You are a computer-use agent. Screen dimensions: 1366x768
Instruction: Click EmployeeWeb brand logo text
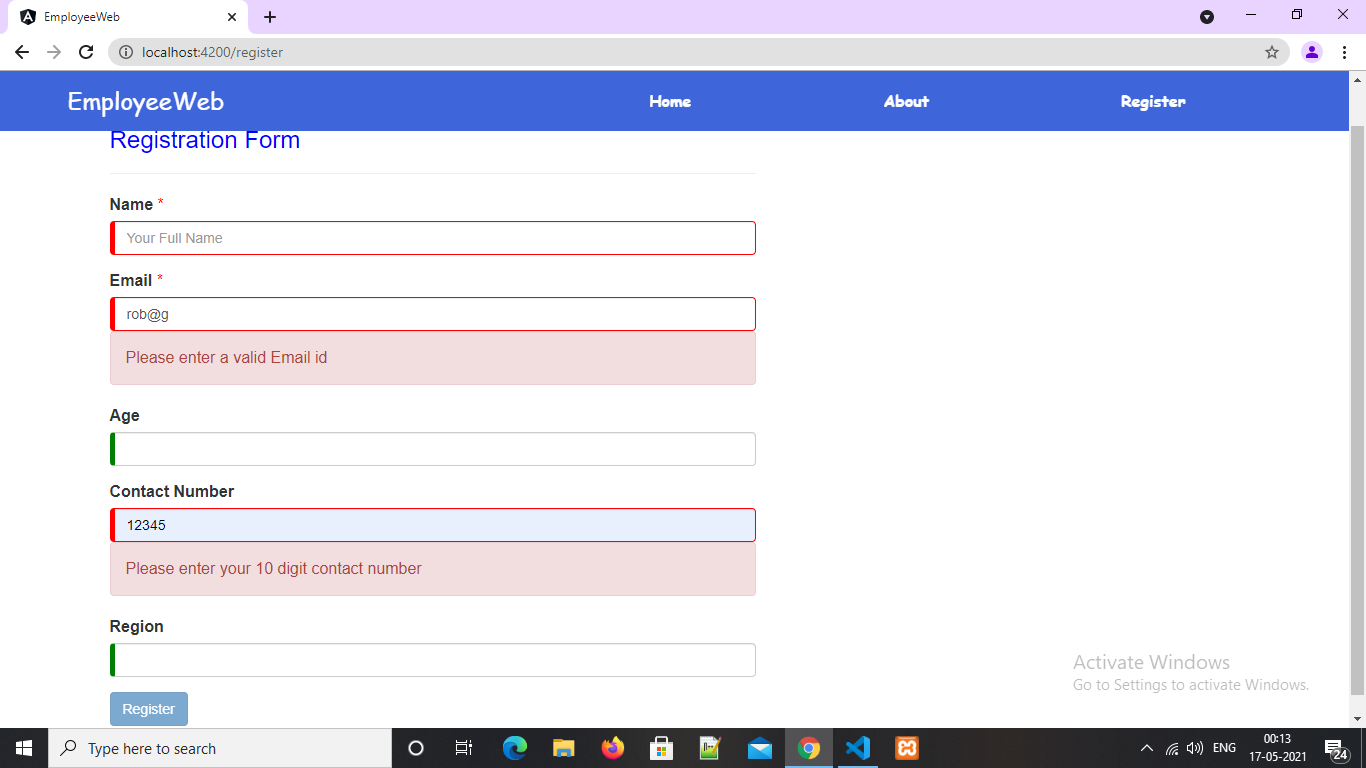click(146, 101)
